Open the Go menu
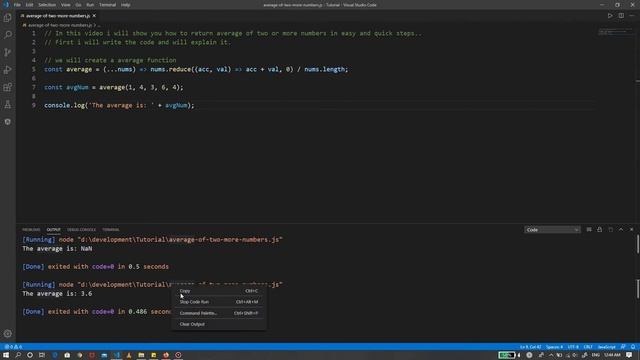The image size is (640, 360). (x=78, y=5)
